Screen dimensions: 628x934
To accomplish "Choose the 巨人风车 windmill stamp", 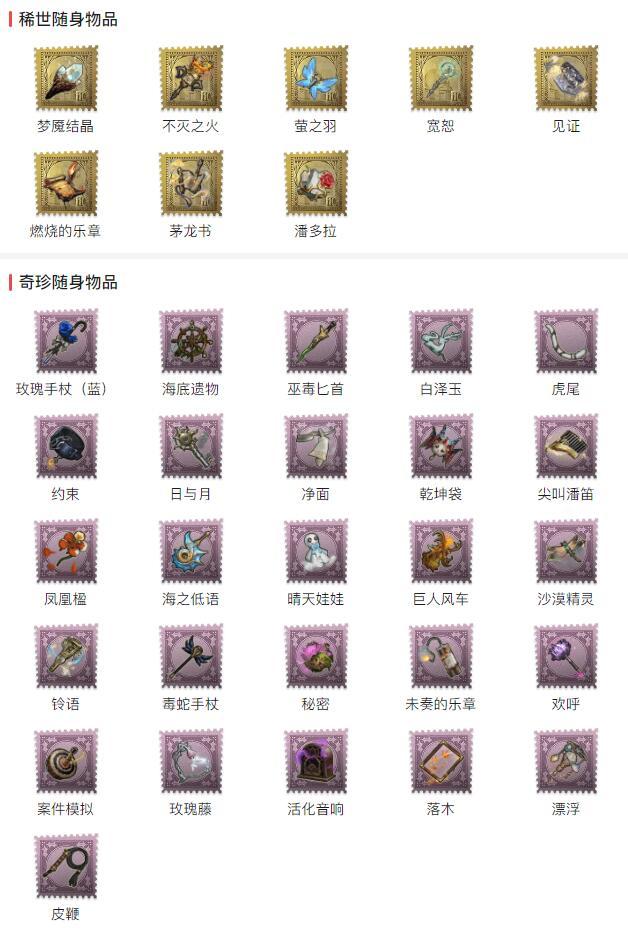I will click(x=441, y=552).
